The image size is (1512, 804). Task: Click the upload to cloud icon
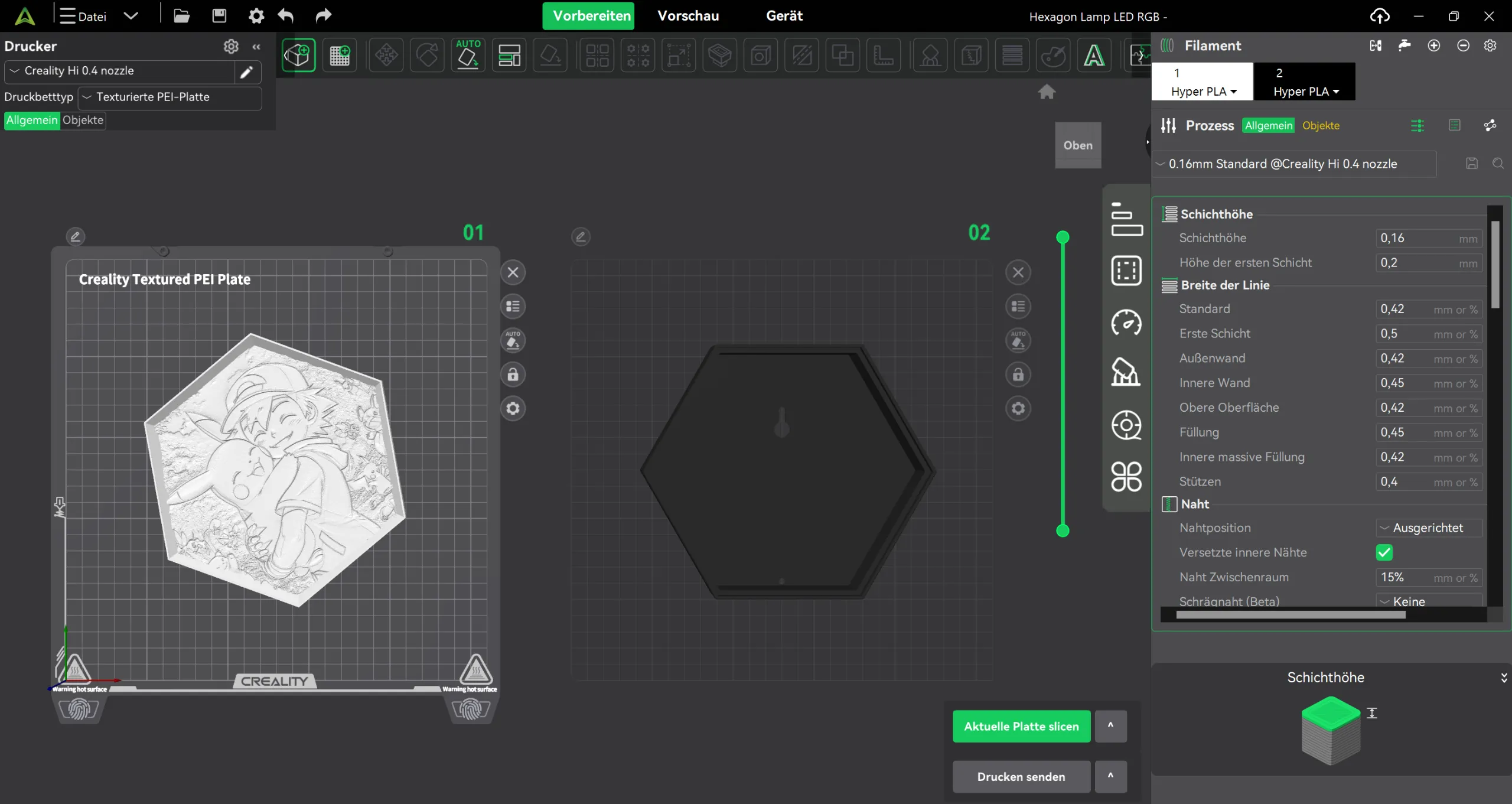click(x=1380, y=16)
